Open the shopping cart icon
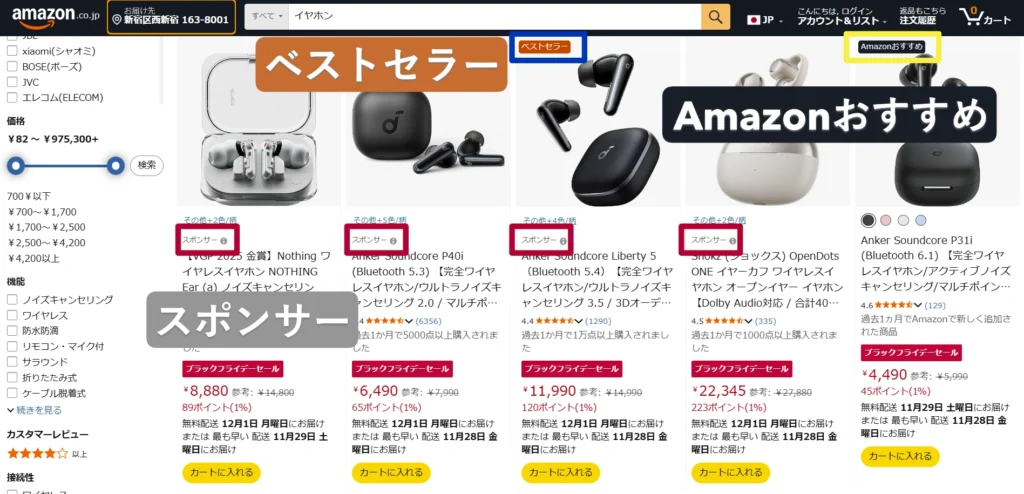 pos(984,17)
